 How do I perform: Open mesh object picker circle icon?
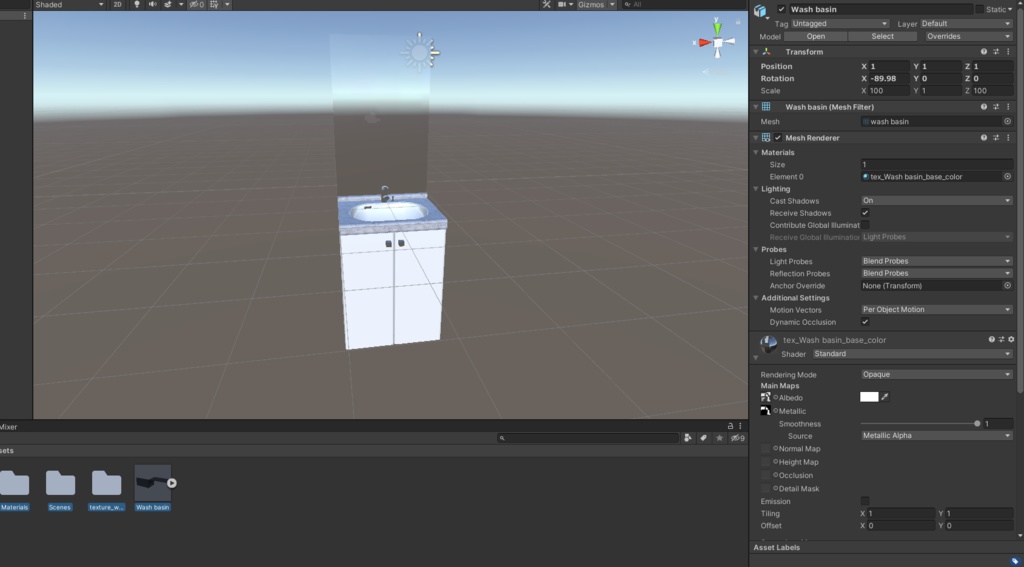tap(1007, 122)
